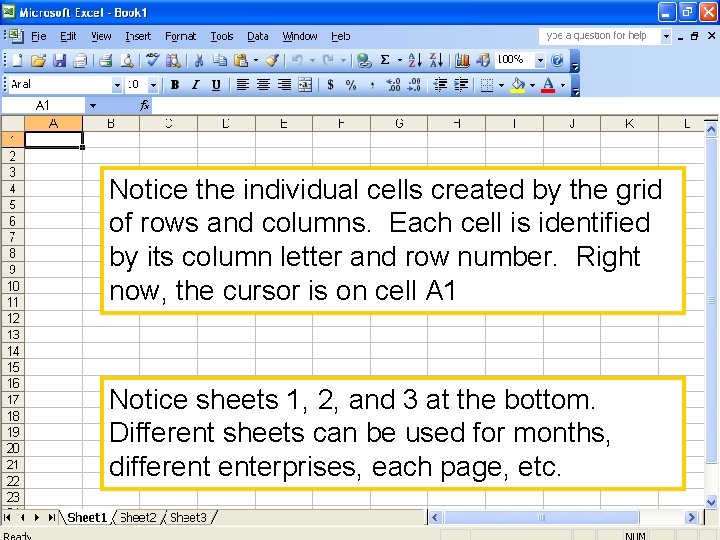This screenshot has width=720, height=540.
Task: Toggle italic formatting
Action: click(196, 84)
